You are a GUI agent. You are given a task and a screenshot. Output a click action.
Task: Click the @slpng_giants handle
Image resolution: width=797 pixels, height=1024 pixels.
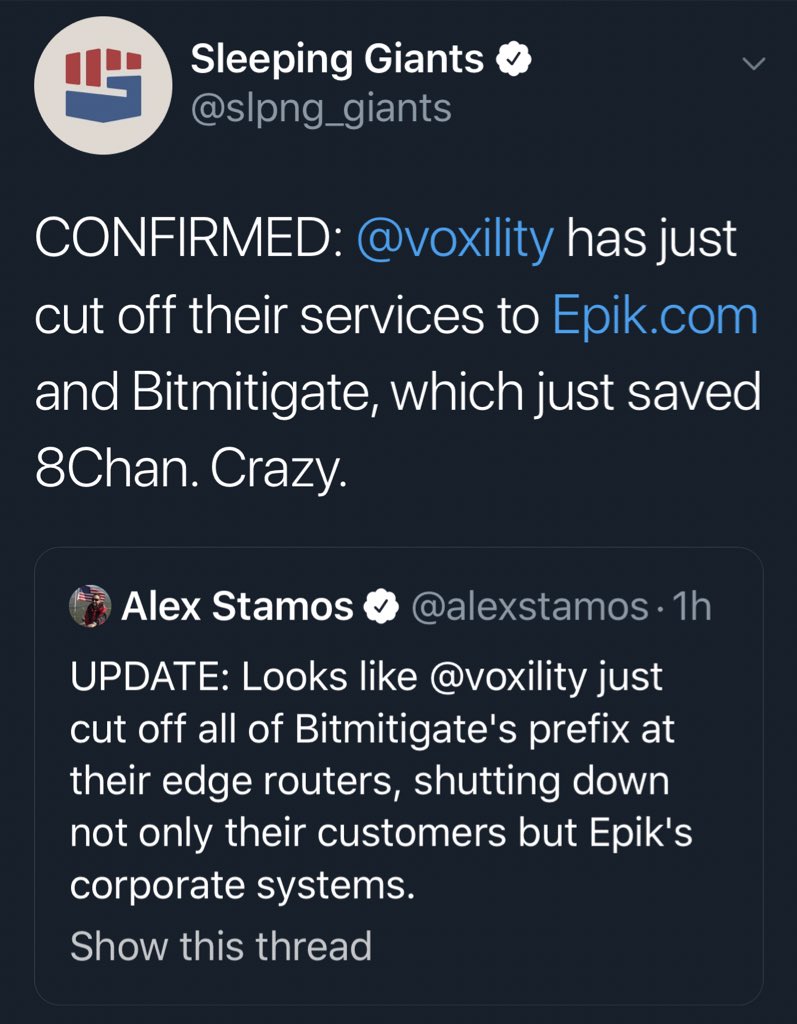click(320, 107)
